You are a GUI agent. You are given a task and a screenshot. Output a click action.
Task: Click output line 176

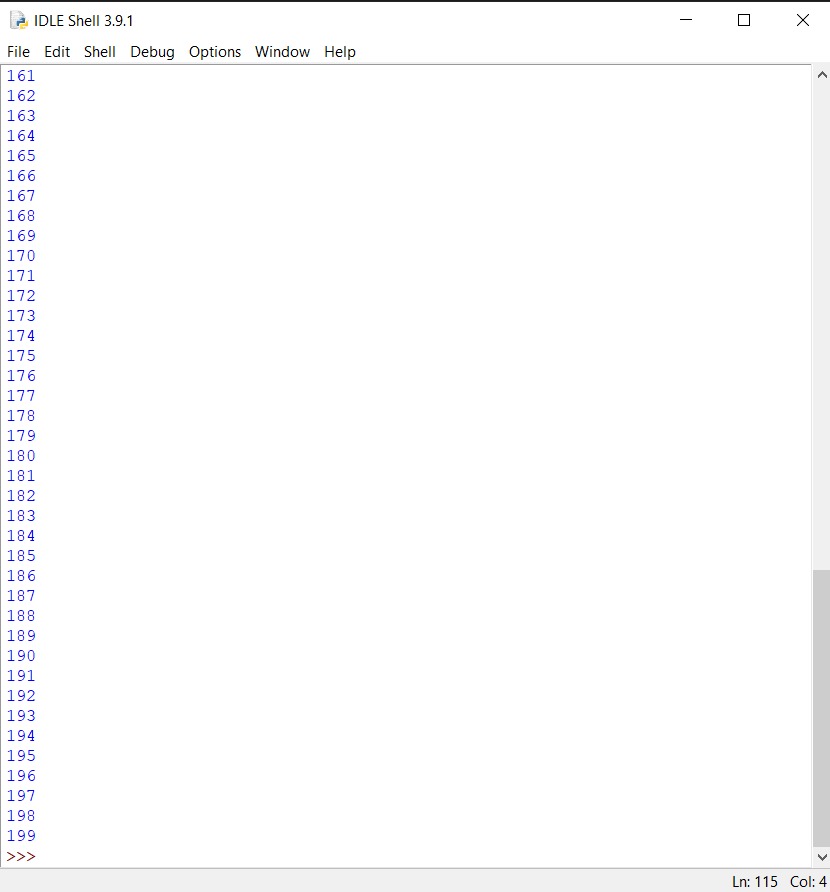pyautogui.click(x=21, y=375)
